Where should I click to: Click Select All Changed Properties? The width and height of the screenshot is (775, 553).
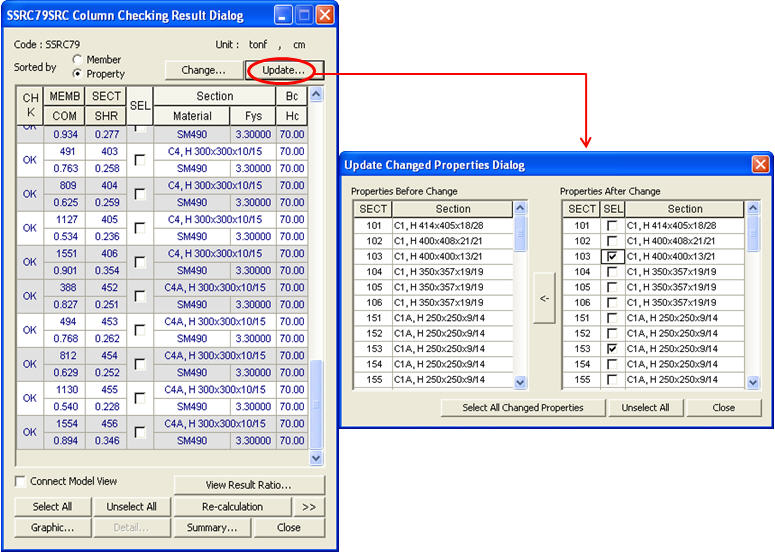pos(523,408)
